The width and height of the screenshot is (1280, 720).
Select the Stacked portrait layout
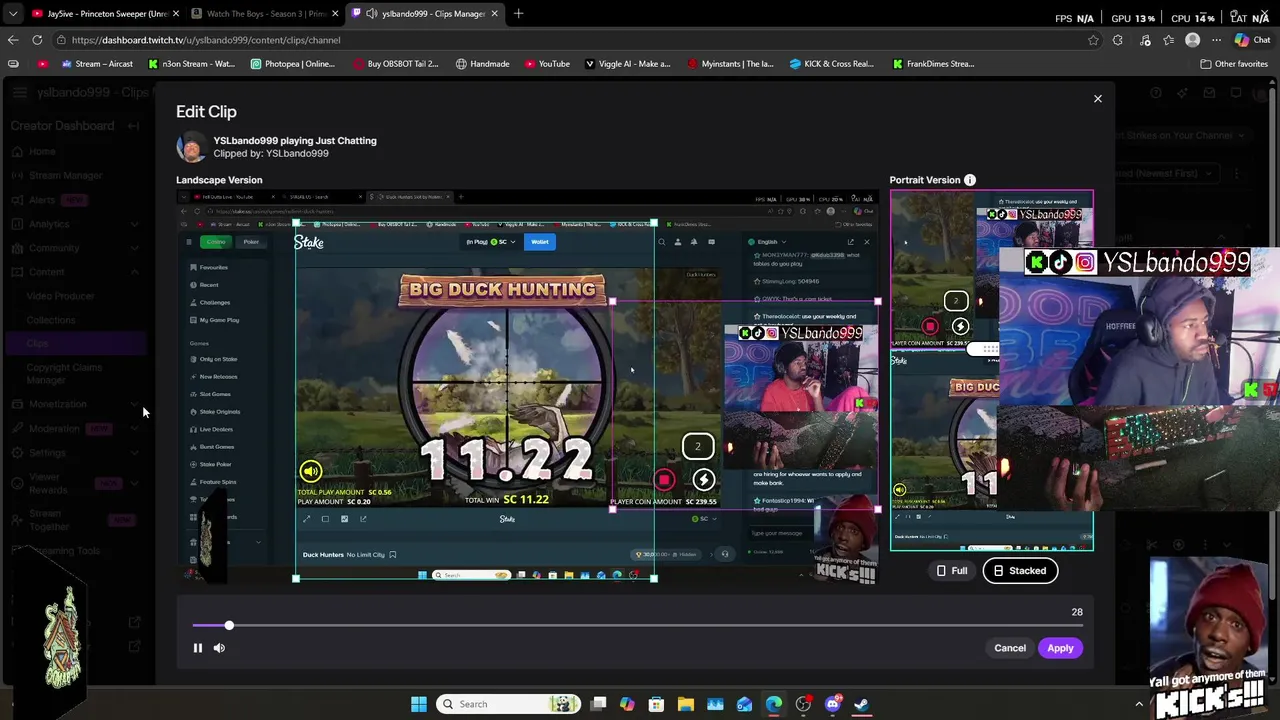click(1020, 571)
